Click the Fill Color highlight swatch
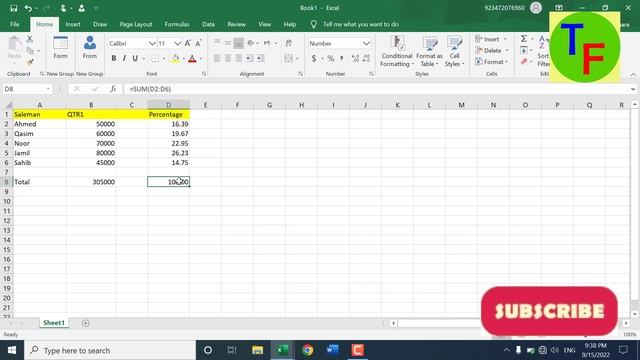Image resolution: width=640 pixels, height=360 pixels. point(175,59)
